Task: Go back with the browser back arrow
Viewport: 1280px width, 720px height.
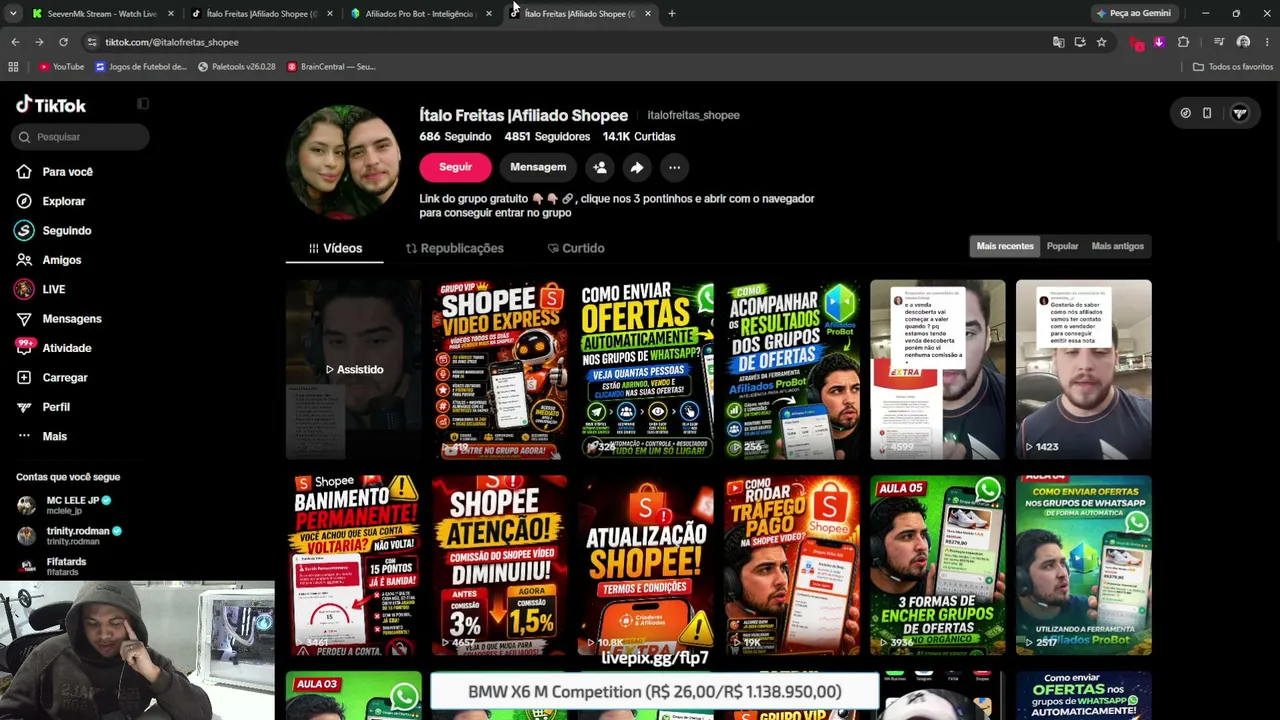Action: (x=15, y=42)
